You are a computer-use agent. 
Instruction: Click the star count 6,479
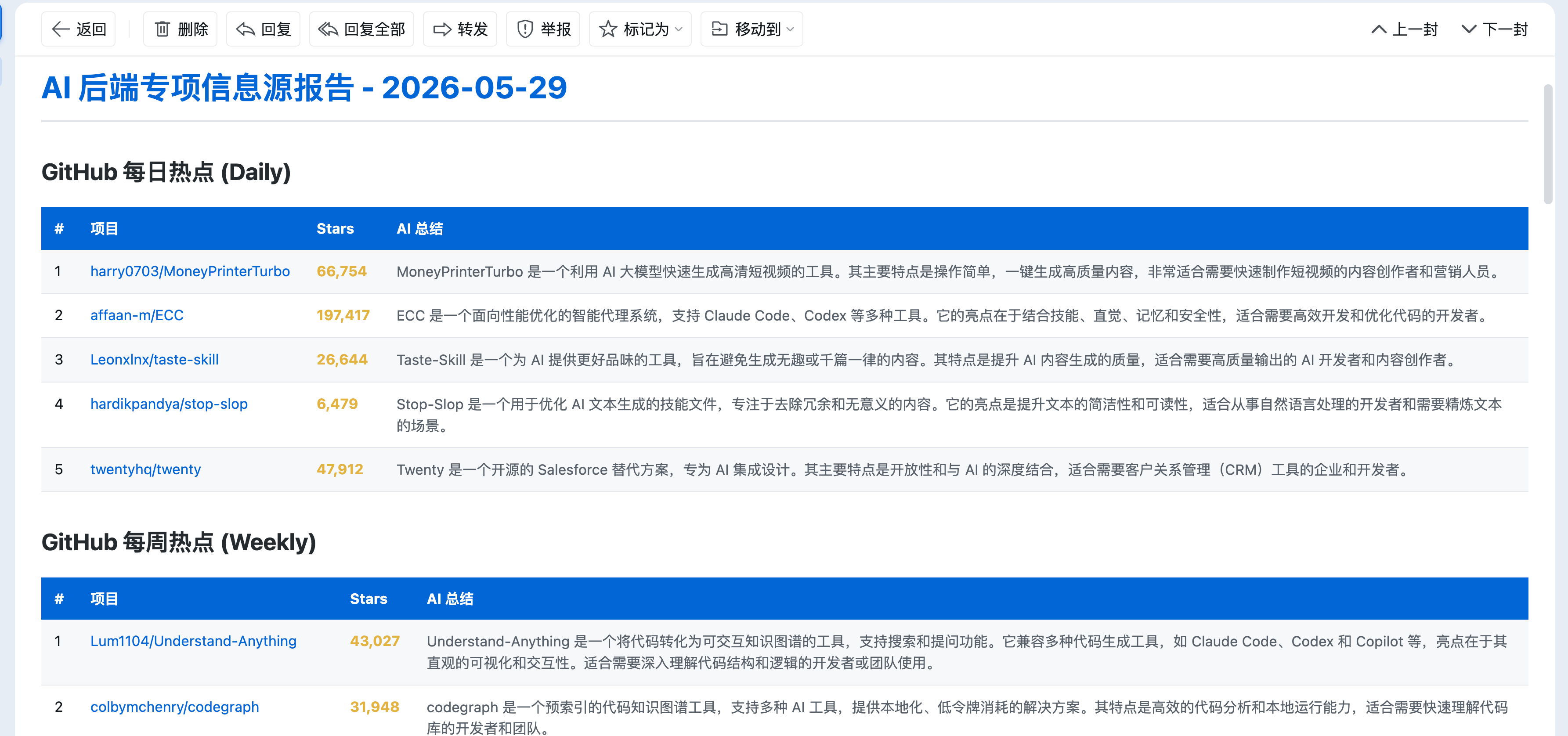click(337, 404)
